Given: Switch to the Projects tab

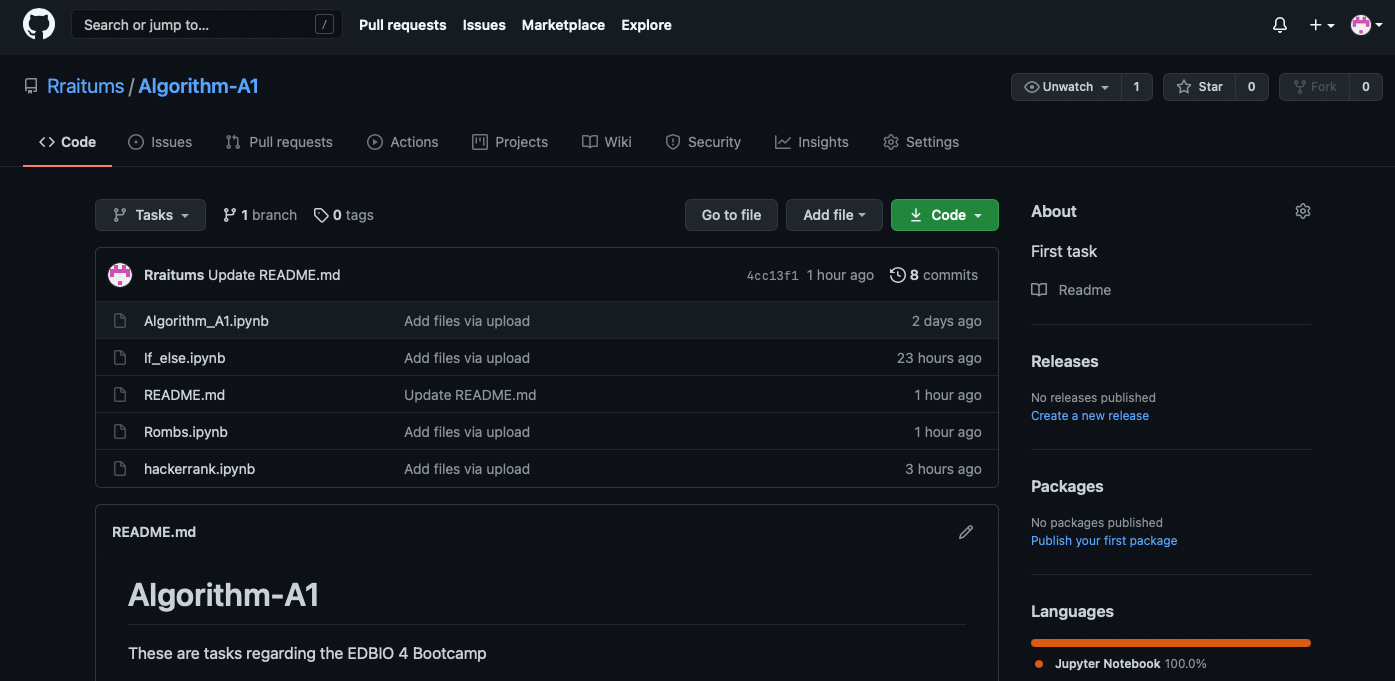Looking at the screenshot, I should [x=510, y=142].
